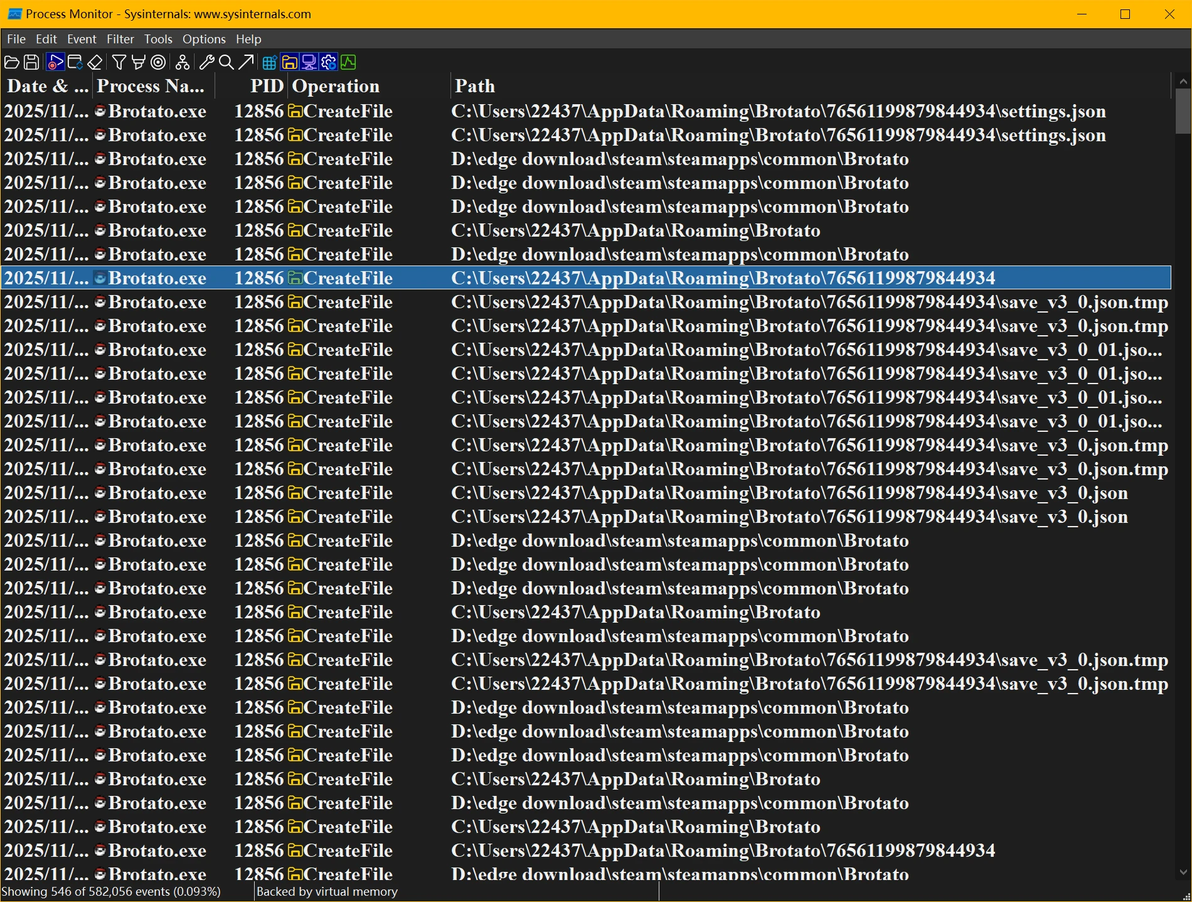Click the Process Name column header
Screen dimensions: 1192x902
(153, 86)
